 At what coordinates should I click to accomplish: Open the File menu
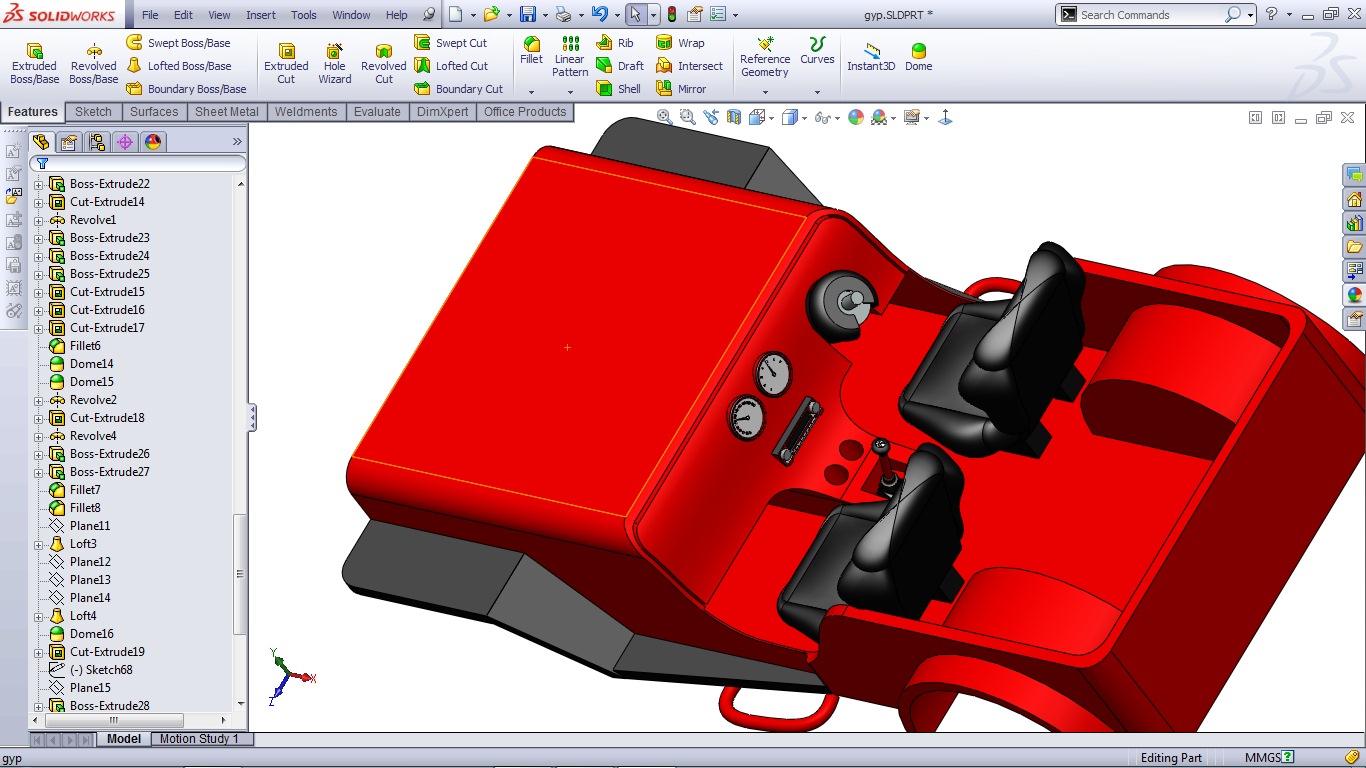click(x=150, y=15)
